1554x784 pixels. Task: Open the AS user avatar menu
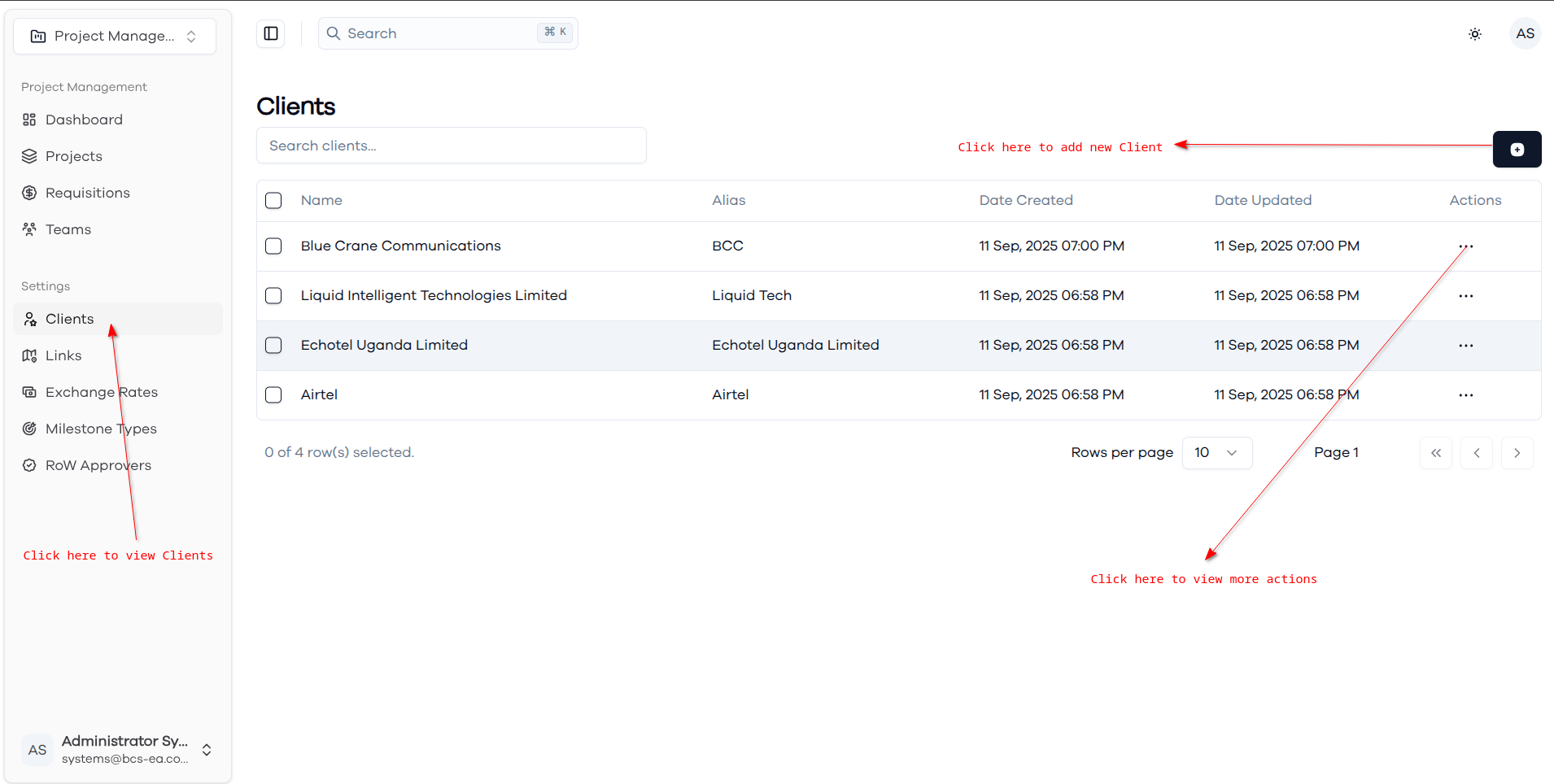(1526, 33)
